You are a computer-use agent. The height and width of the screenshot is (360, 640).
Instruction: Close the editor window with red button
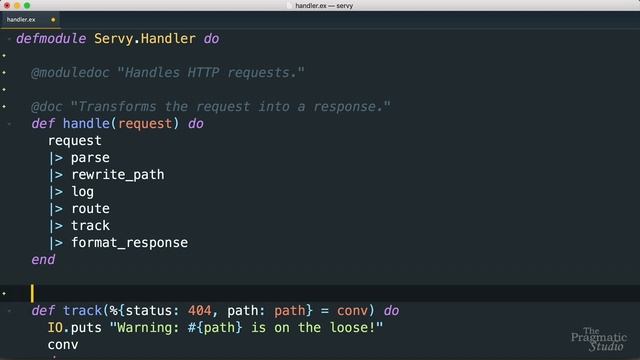(x=7, y=5)
